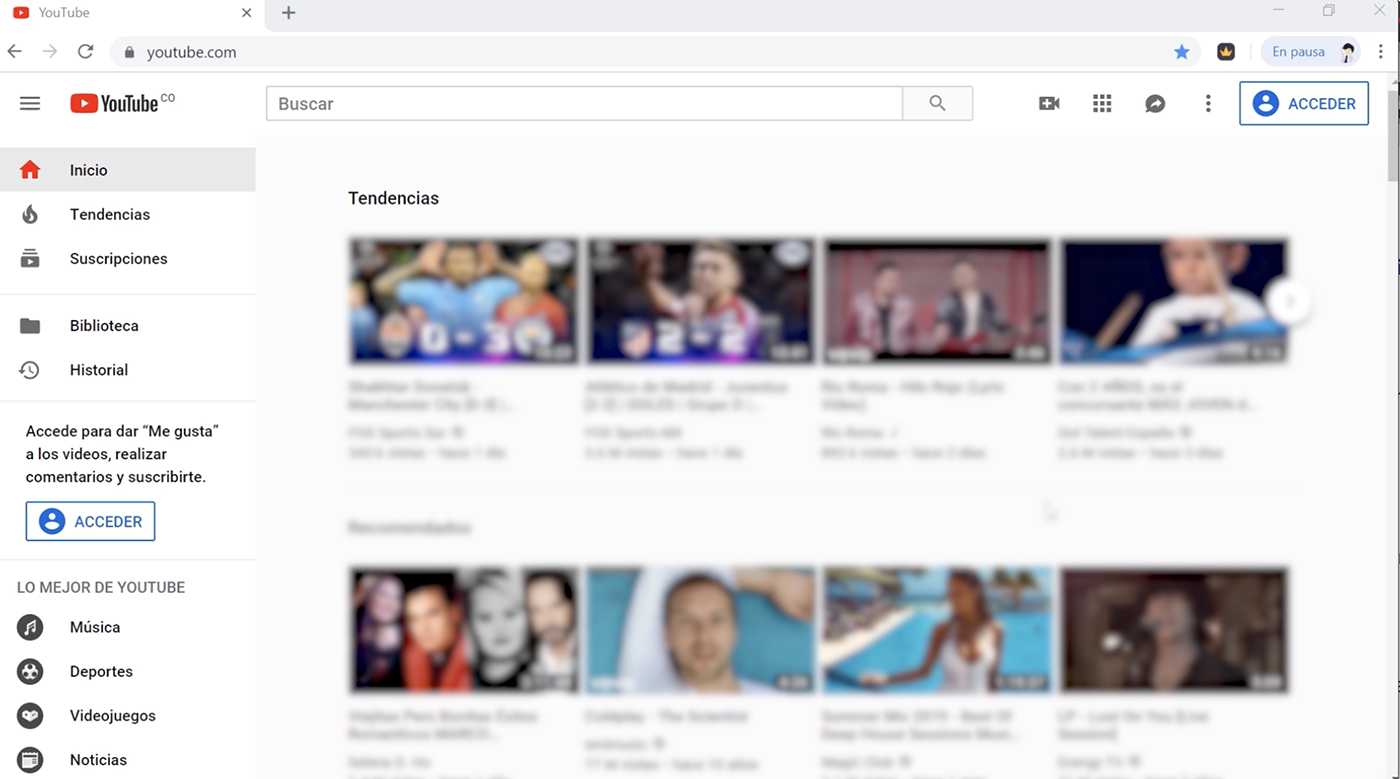Click the Biblioteca folder icon
The width and height of the screenshot is (1400, 779).
30,326
